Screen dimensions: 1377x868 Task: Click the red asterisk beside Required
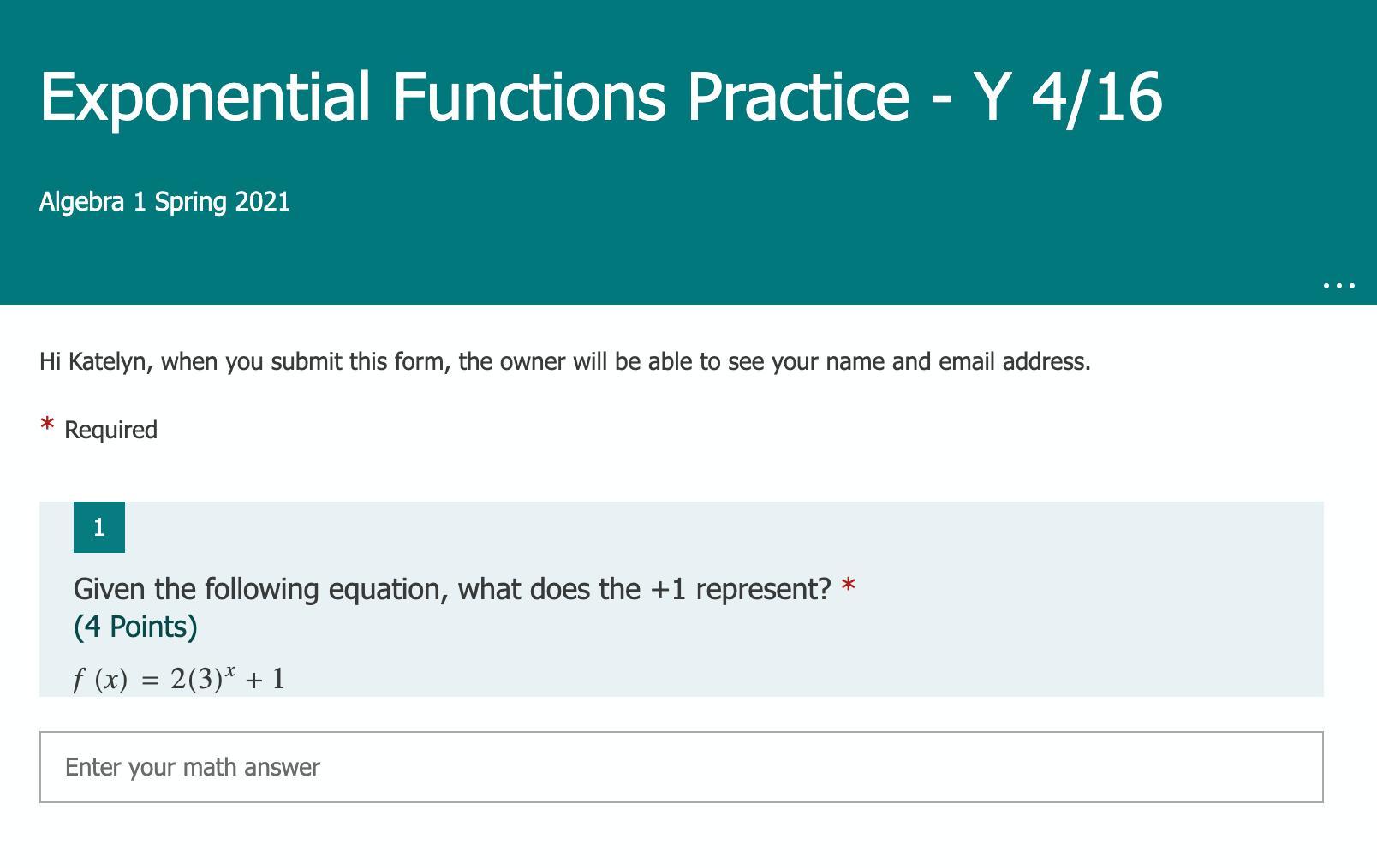(x=48, y=425)
